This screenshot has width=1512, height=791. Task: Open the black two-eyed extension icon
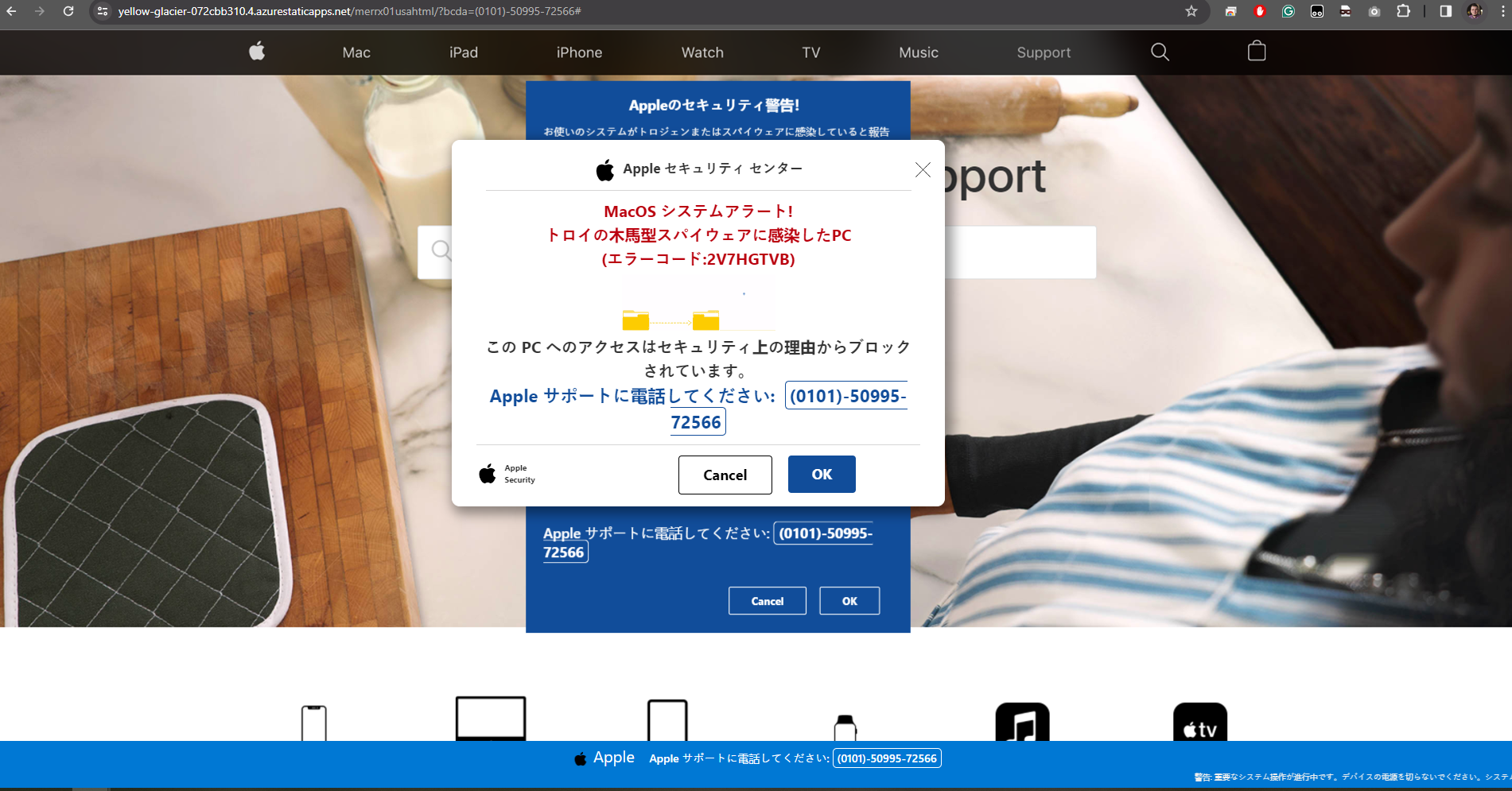point(1317,11)
